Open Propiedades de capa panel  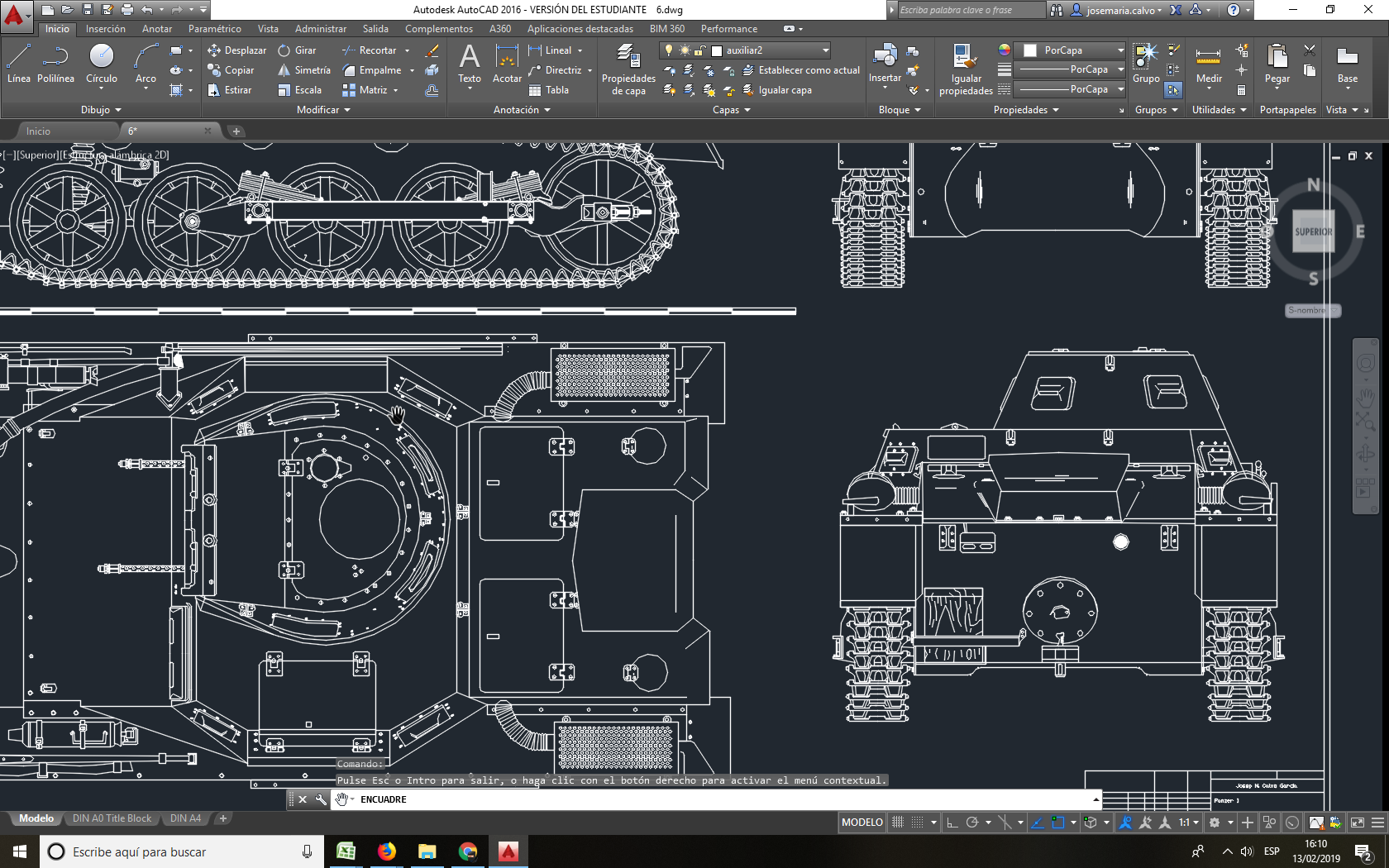coord(628,69)
